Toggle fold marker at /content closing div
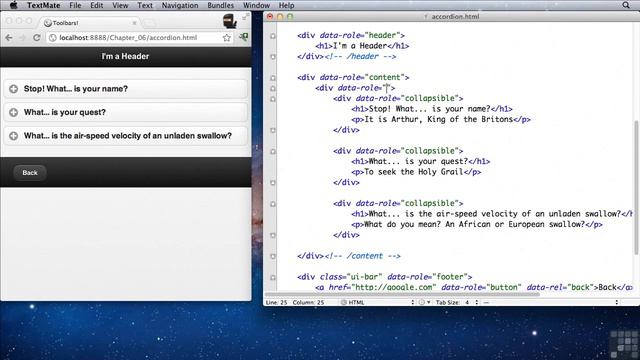This screenshot has height=360, width=640. 273,256
